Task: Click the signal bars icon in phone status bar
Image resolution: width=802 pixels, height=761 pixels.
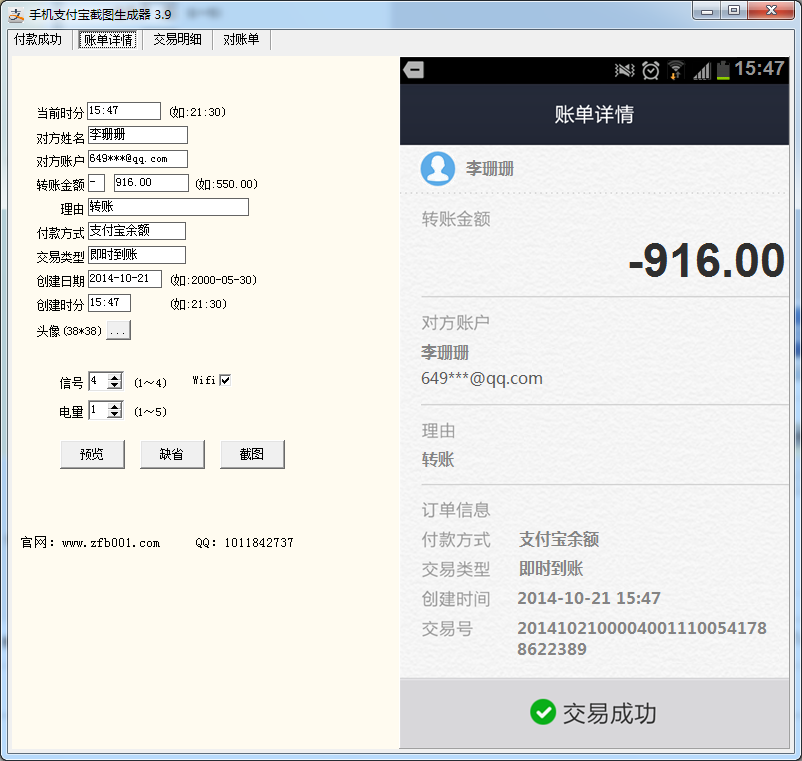Action: point(702,71)
